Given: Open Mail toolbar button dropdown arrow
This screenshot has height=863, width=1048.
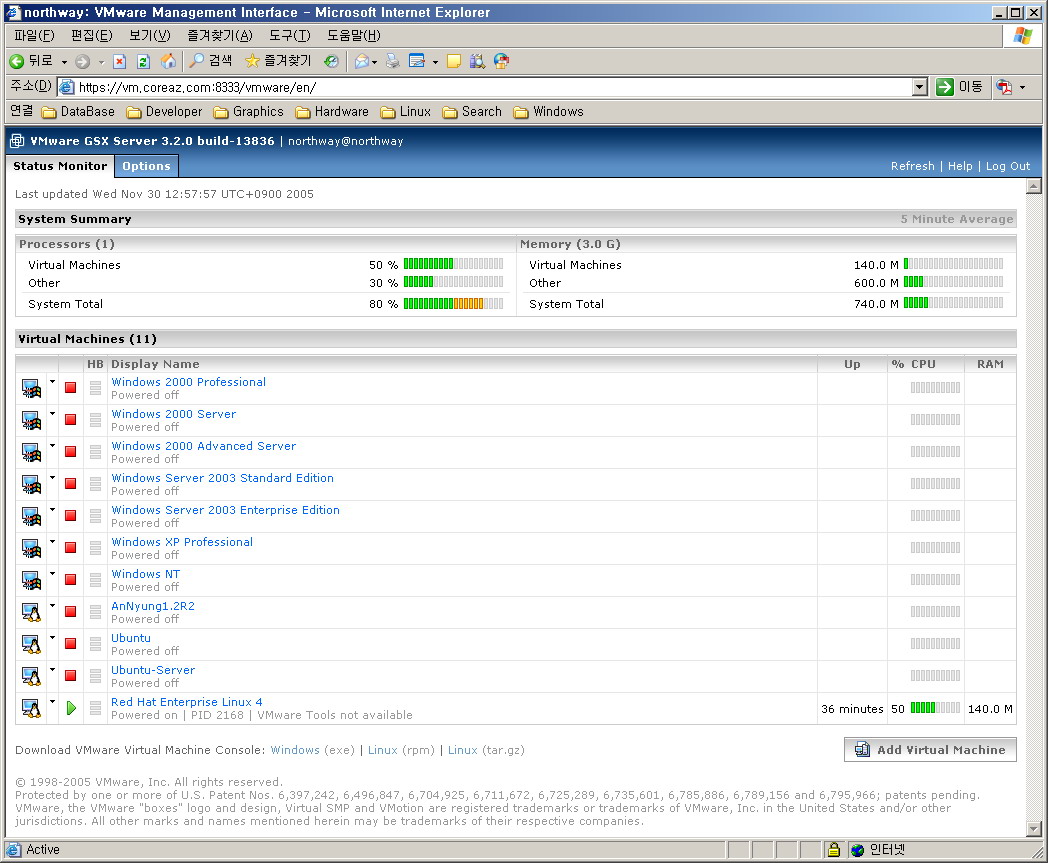Looking at the screenshot, I should tap(374, 62).
